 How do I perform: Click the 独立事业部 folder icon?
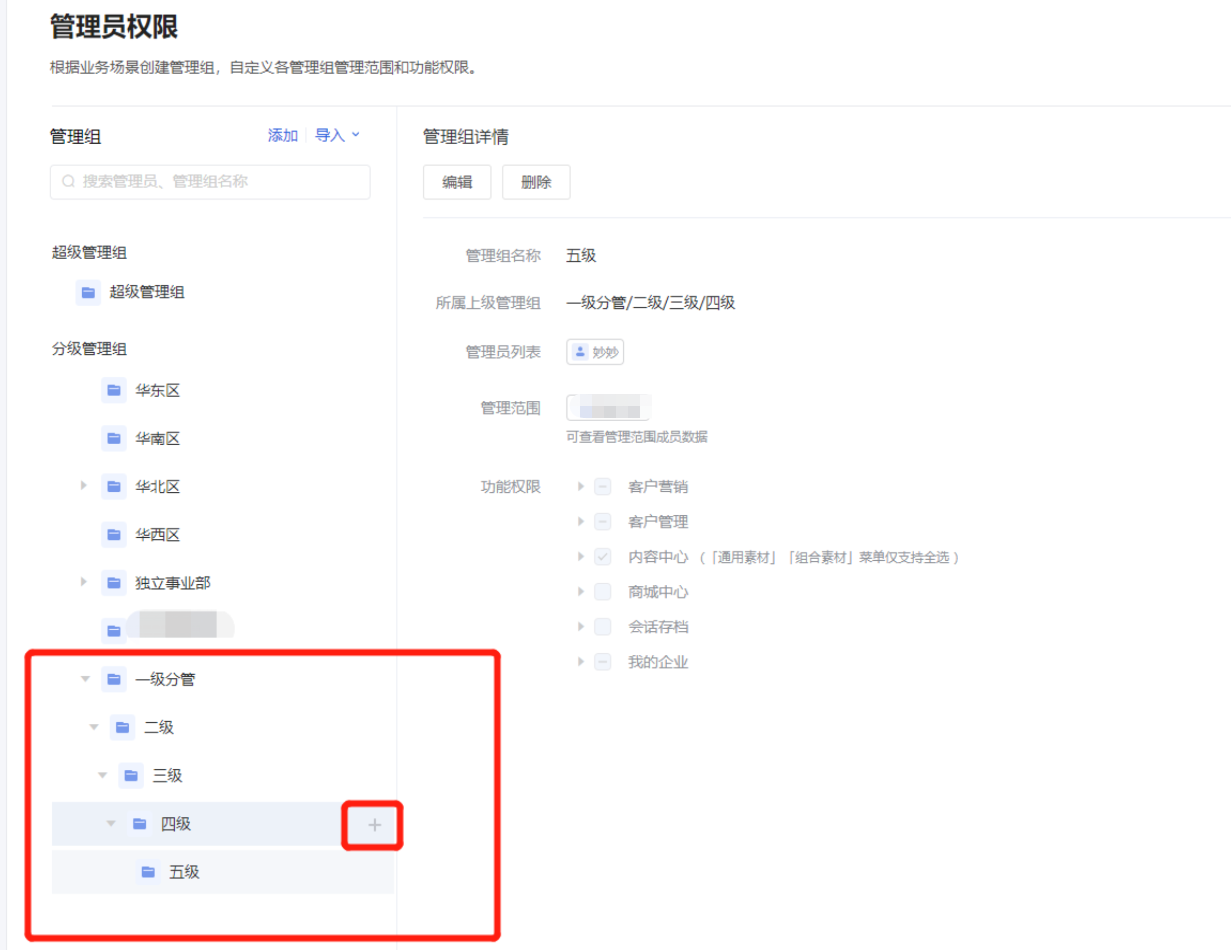[x=114, y=583]
